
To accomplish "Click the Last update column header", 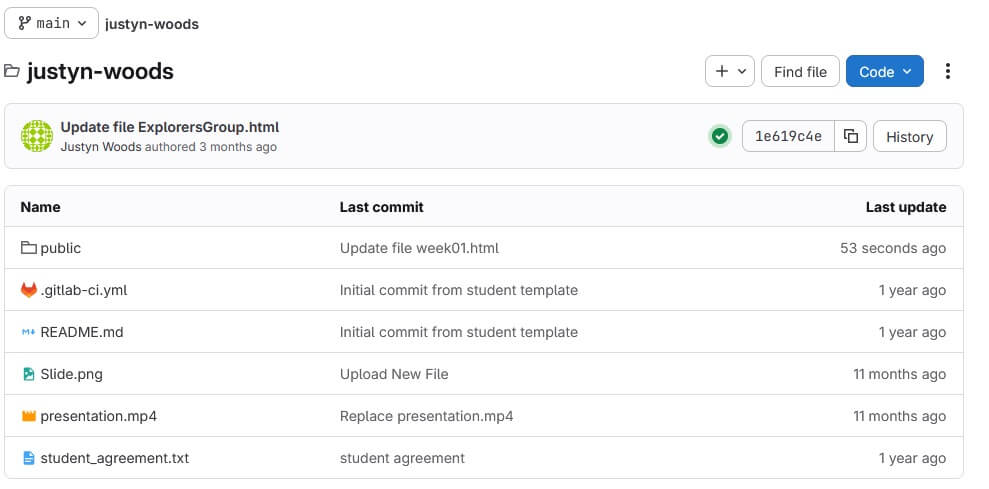I will [x=906, y=207].
